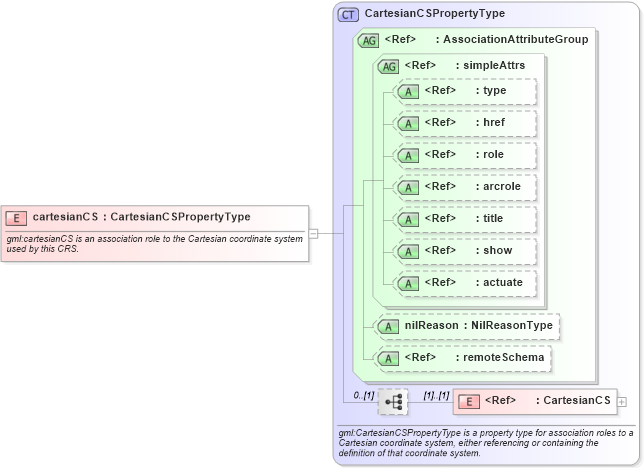Click the type attribute label
Image resolution: width=644 pixels, height=468 pixels.
(x=465, y=90)
